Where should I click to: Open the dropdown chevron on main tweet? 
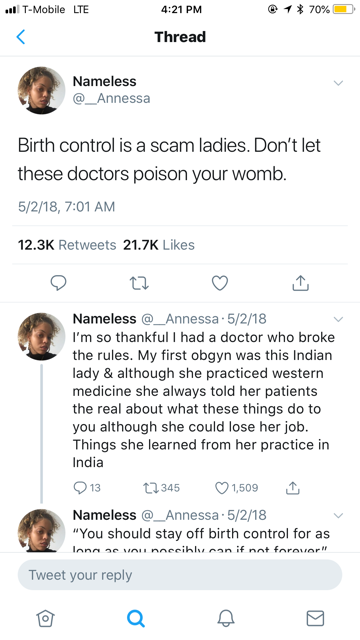pos(338,83)
